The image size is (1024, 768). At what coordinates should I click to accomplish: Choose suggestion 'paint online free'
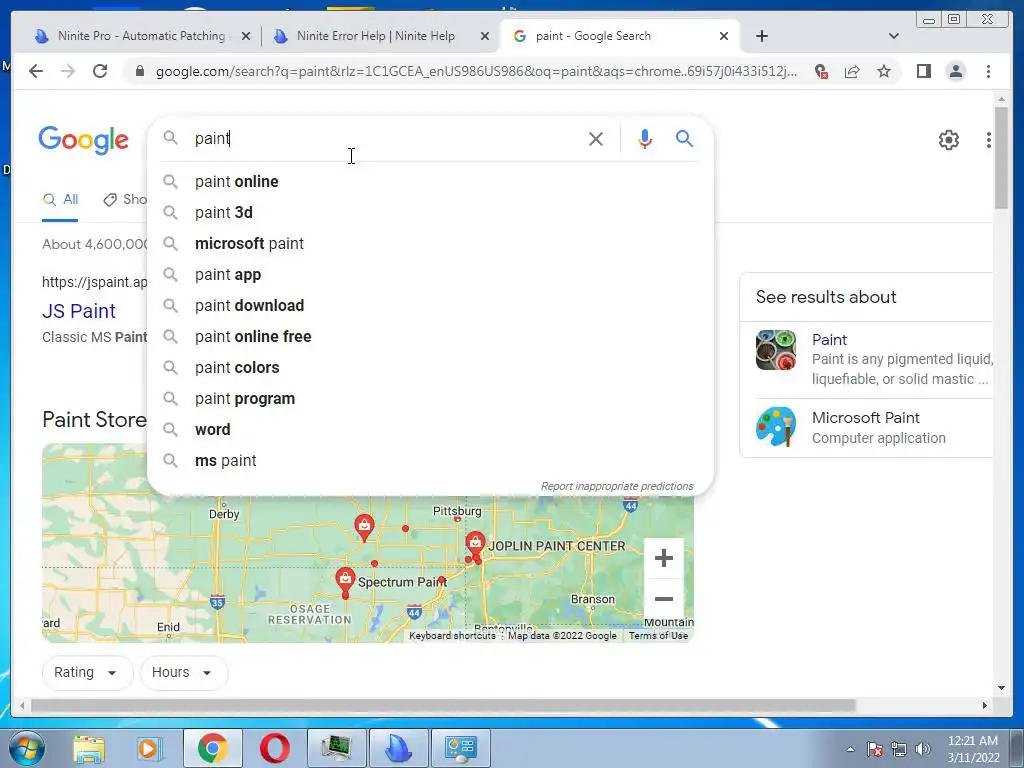(x=431, y=336)
